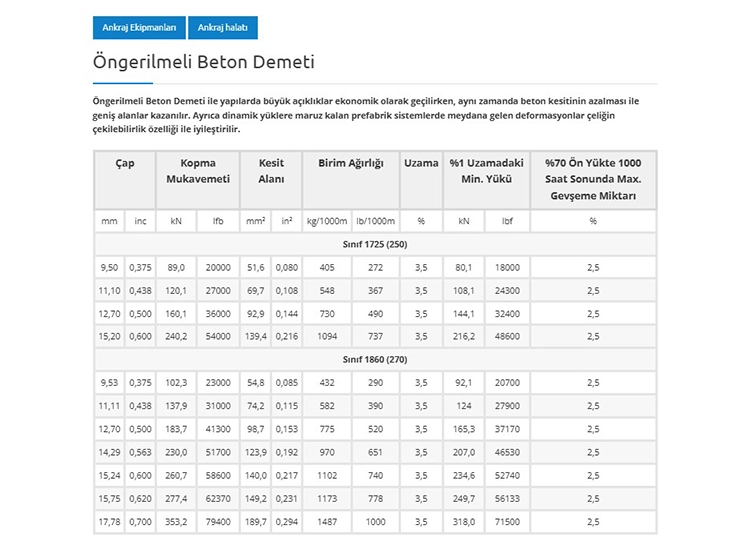
Task: Select the Uzama column header
Action: (421, 163)
